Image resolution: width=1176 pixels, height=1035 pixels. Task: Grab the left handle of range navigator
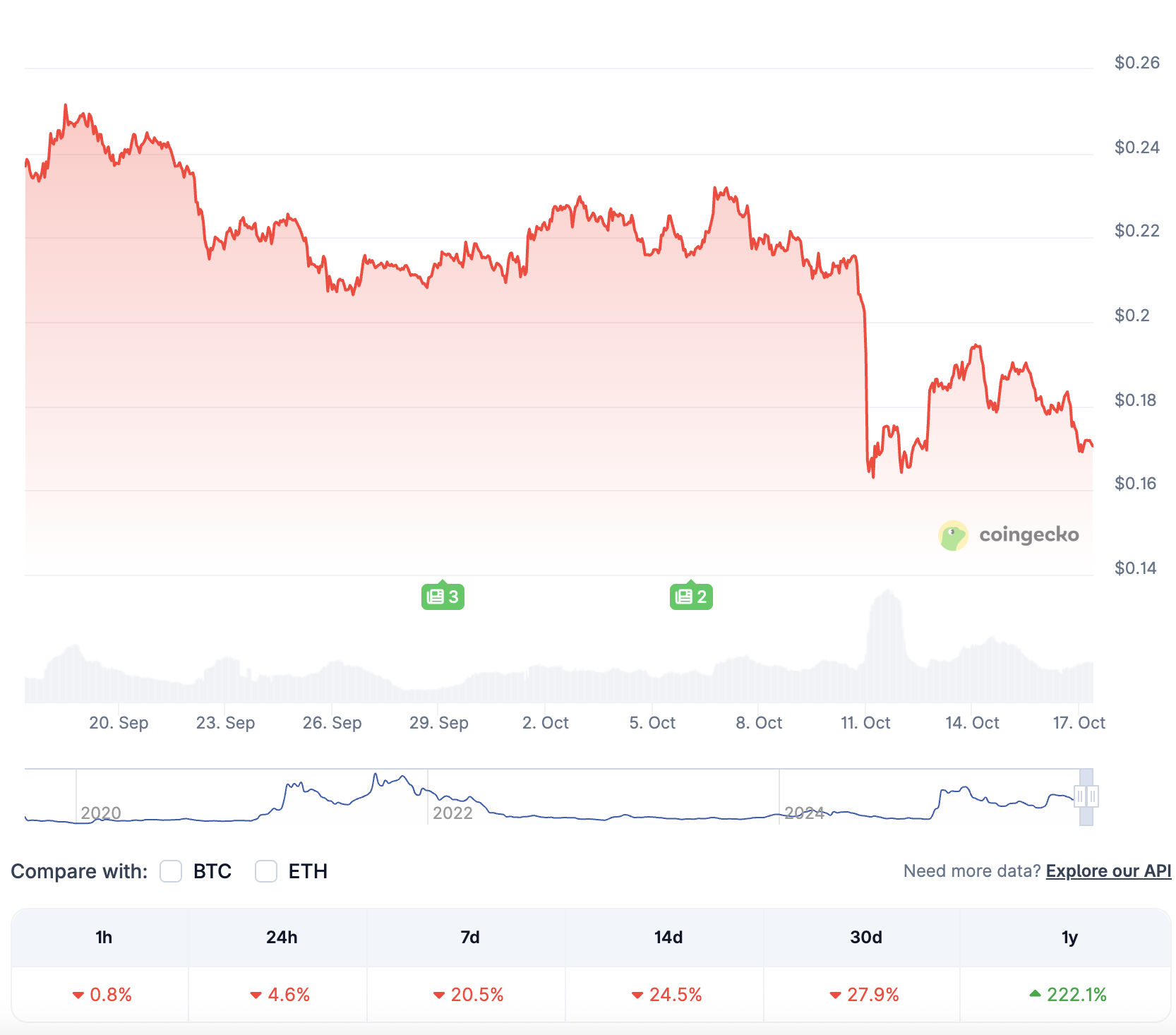click(x=1080, y=796)
